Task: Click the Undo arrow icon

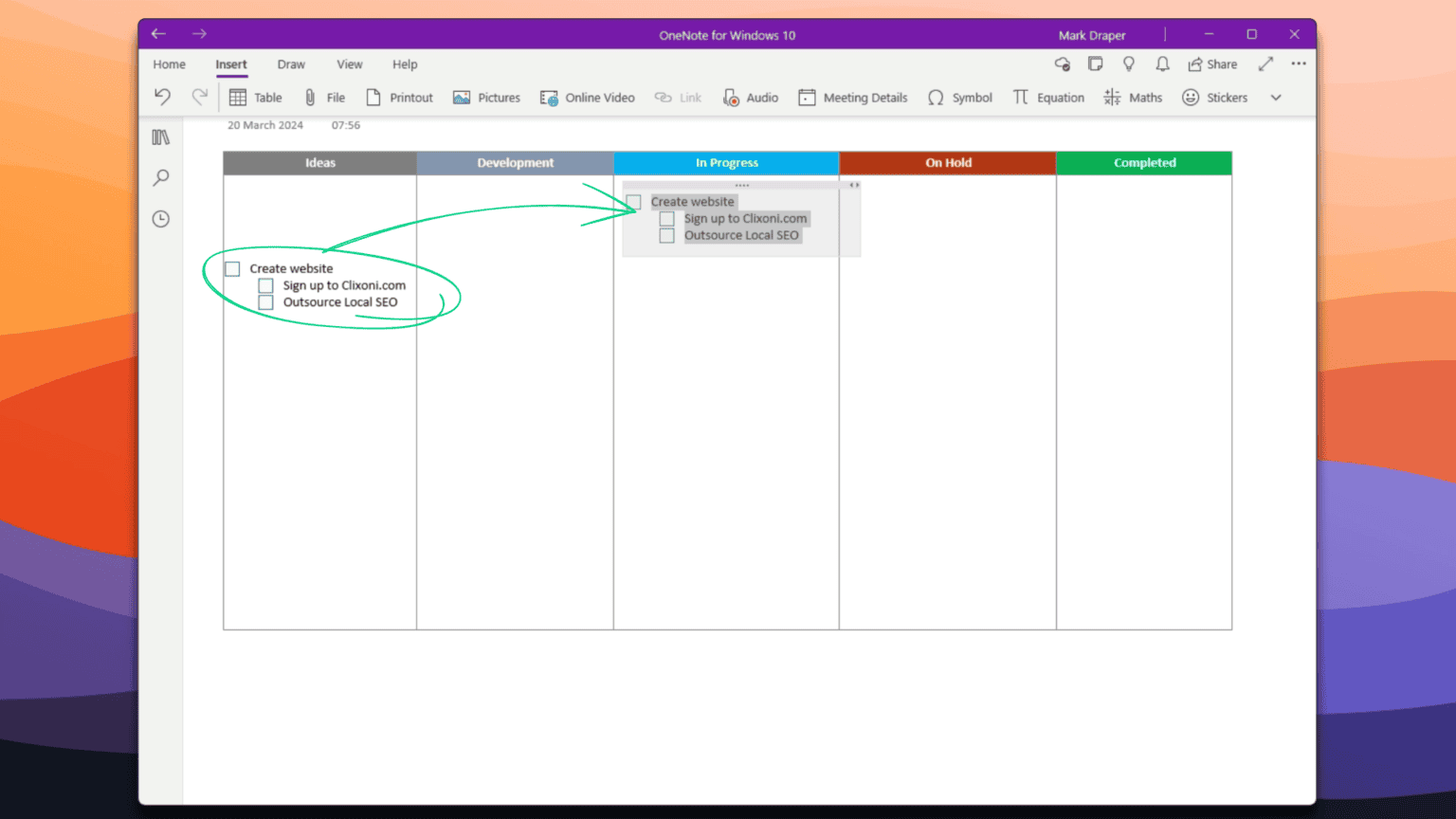Action: [162, 97]
